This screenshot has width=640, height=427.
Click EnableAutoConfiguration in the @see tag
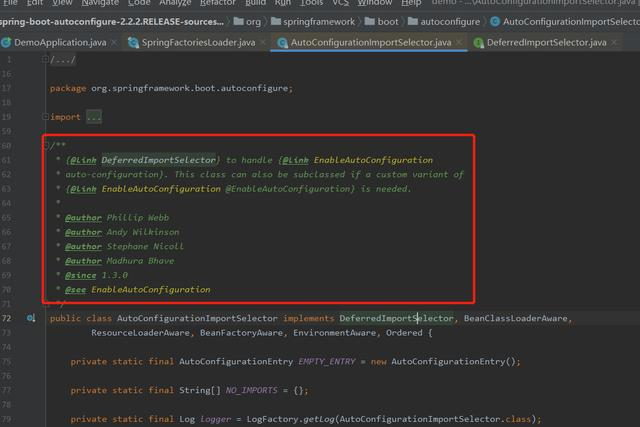coord(151,289)
